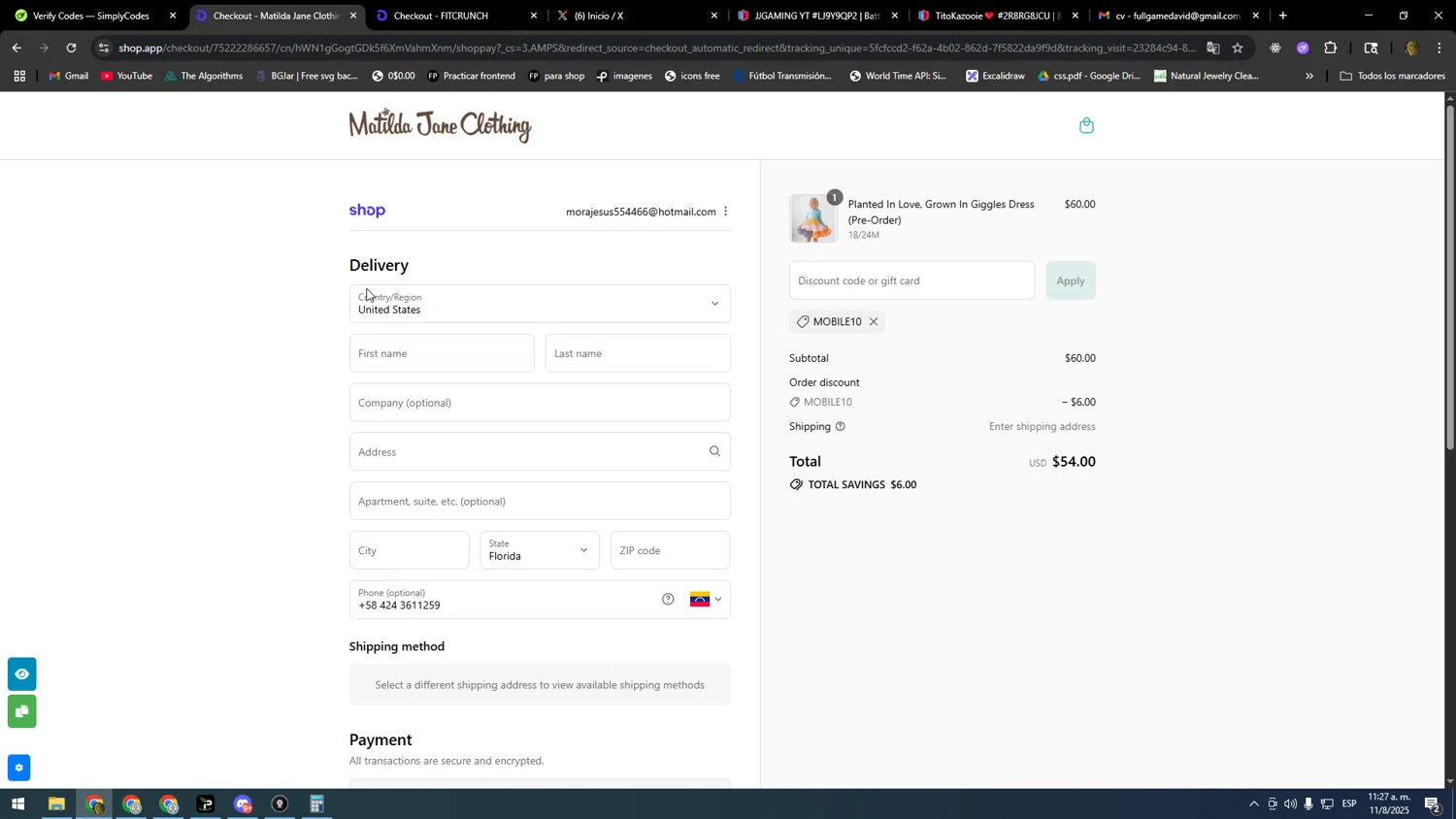Open the phone country flag selector

[x=706, y=600]
